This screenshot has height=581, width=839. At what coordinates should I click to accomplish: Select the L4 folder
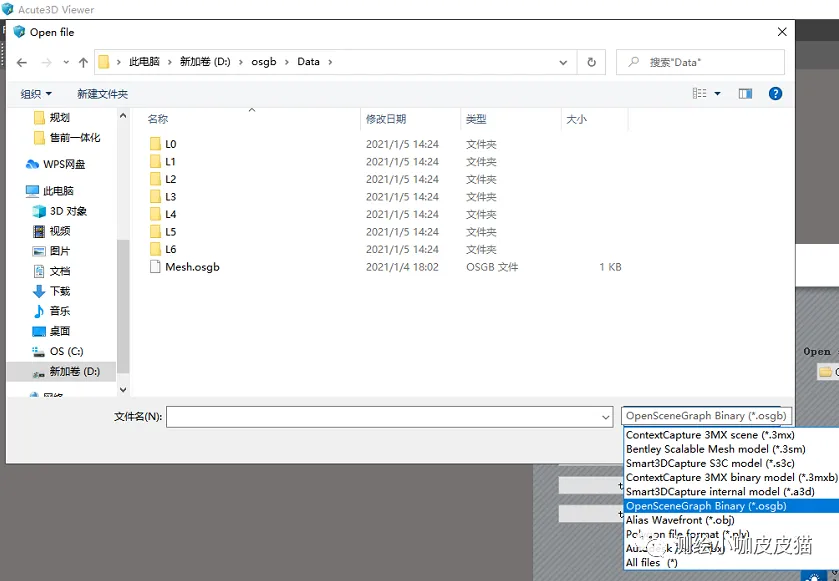pyautogui.click(x=170, y=215)
